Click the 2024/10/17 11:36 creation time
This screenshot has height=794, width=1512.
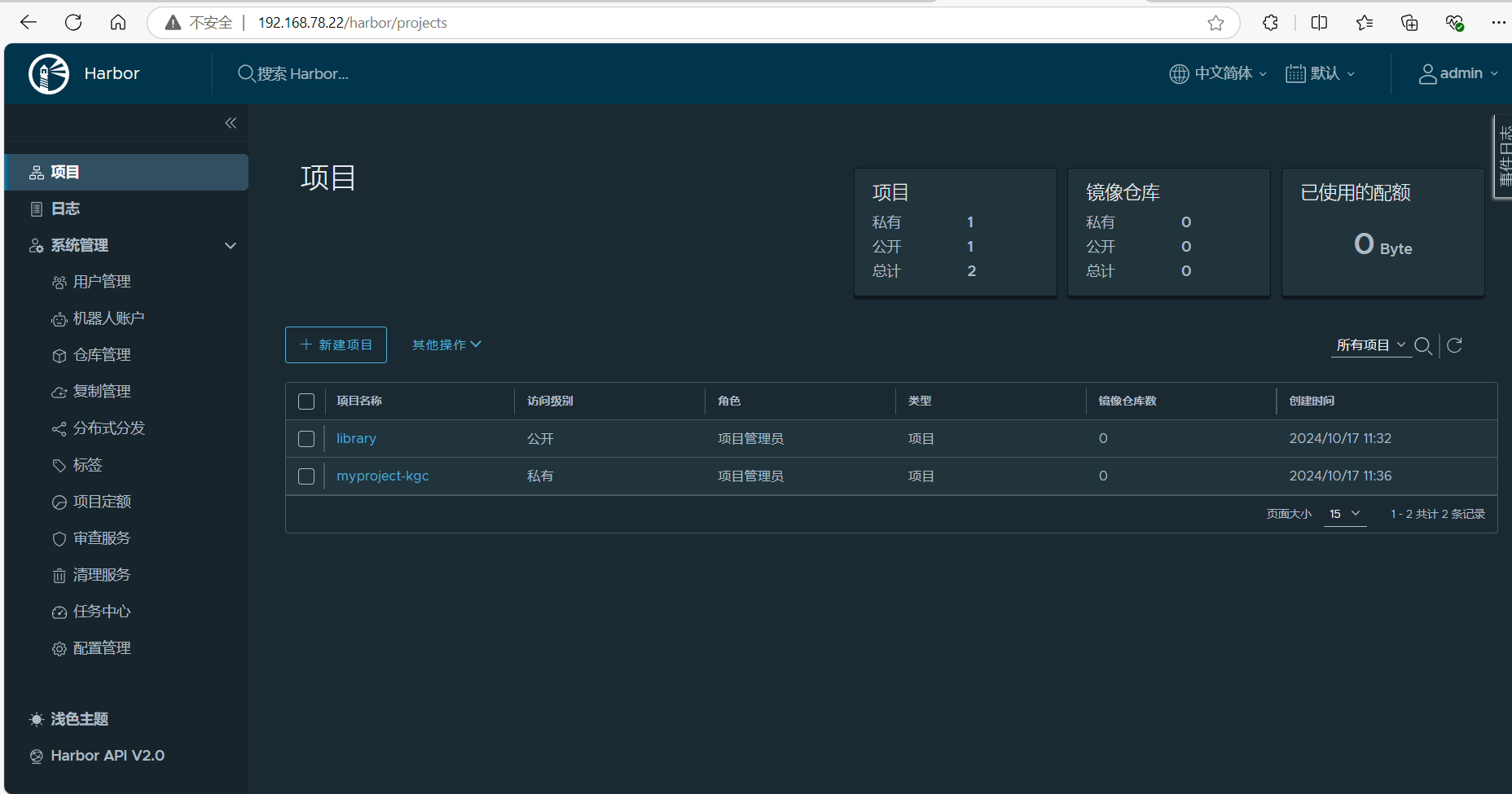1340,476
